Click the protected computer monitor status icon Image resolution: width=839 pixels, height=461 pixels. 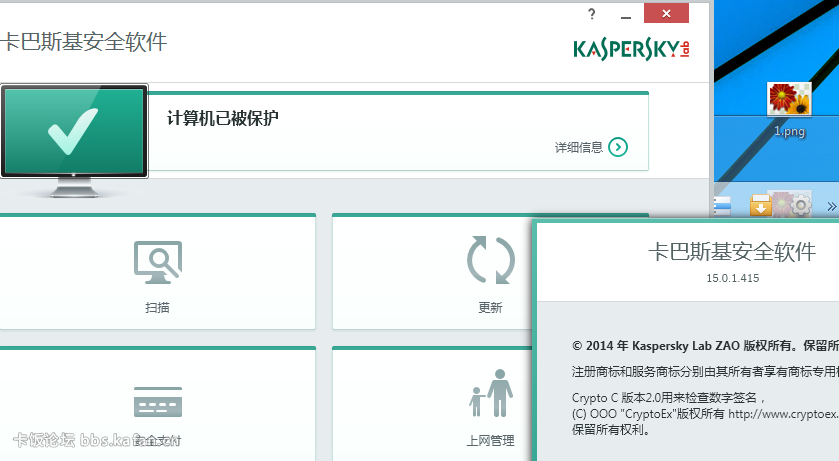pyautogui.click(x=74, y=140)
